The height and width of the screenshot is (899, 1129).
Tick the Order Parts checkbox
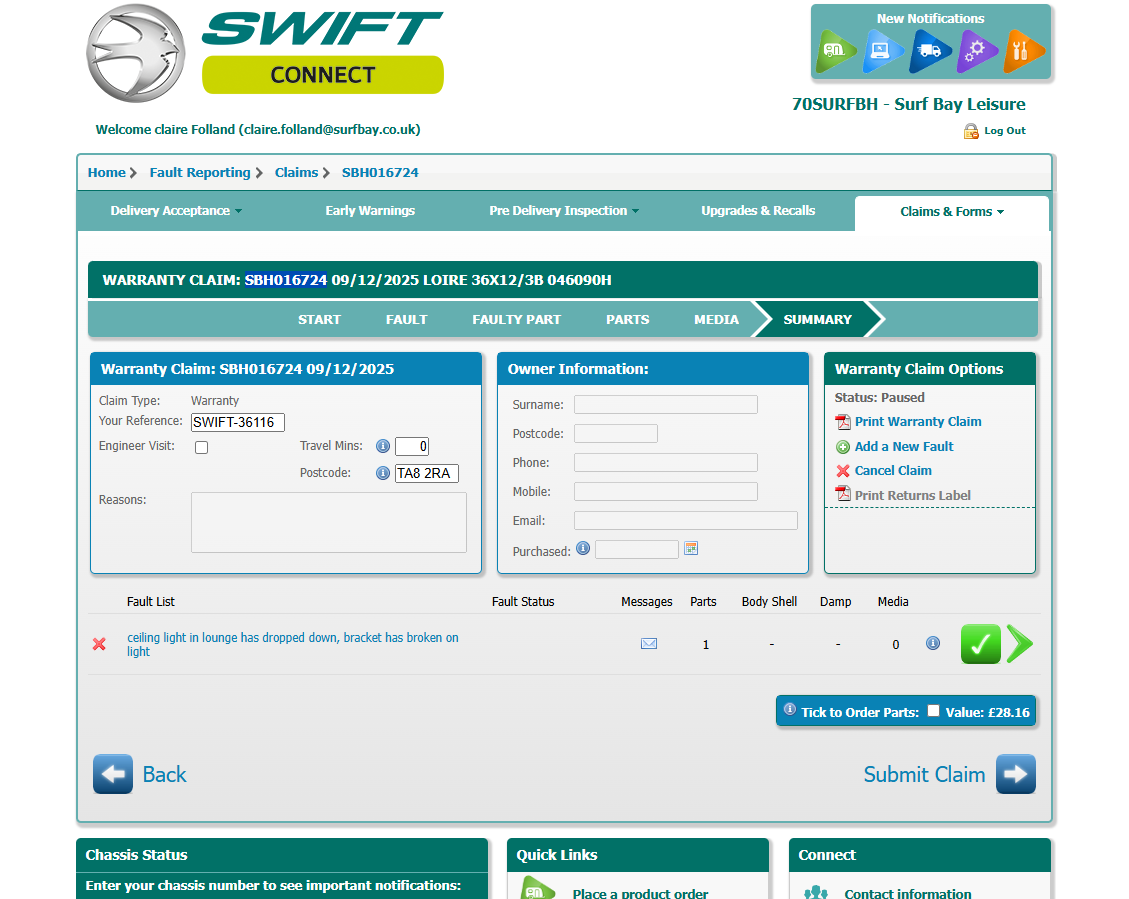pyautogui.click(x=933, y=710)
